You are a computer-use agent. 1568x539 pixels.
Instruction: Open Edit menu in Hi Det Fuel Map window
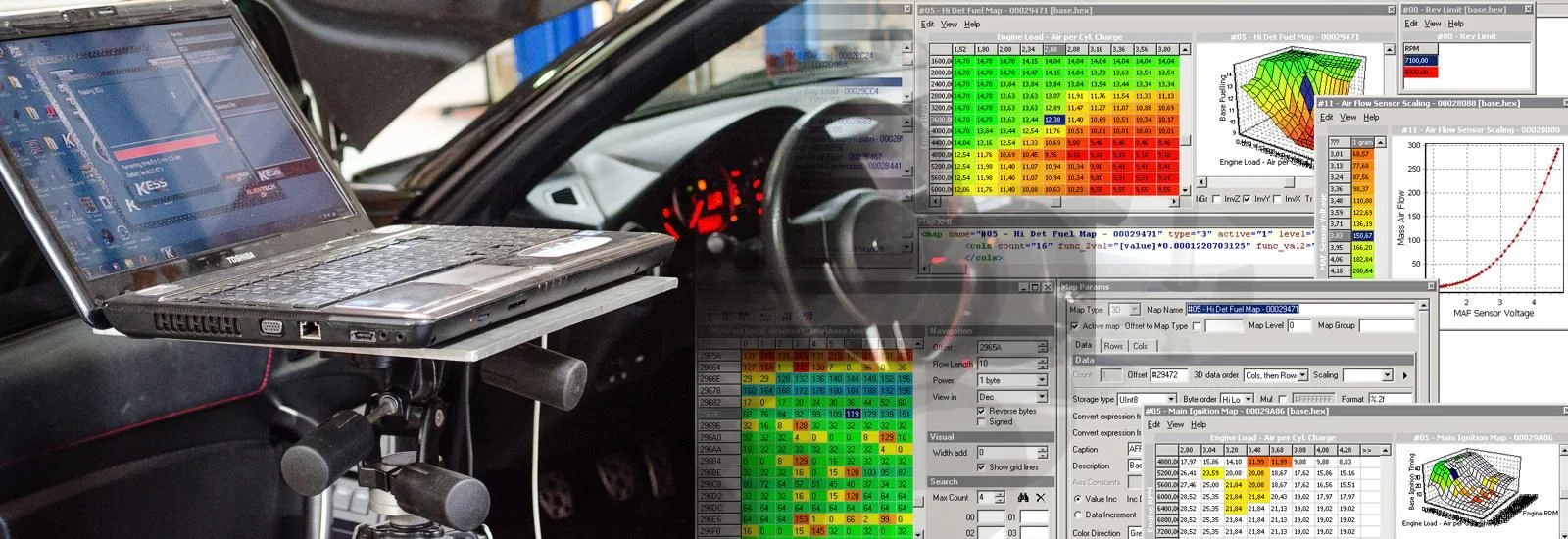coord(926,24)
